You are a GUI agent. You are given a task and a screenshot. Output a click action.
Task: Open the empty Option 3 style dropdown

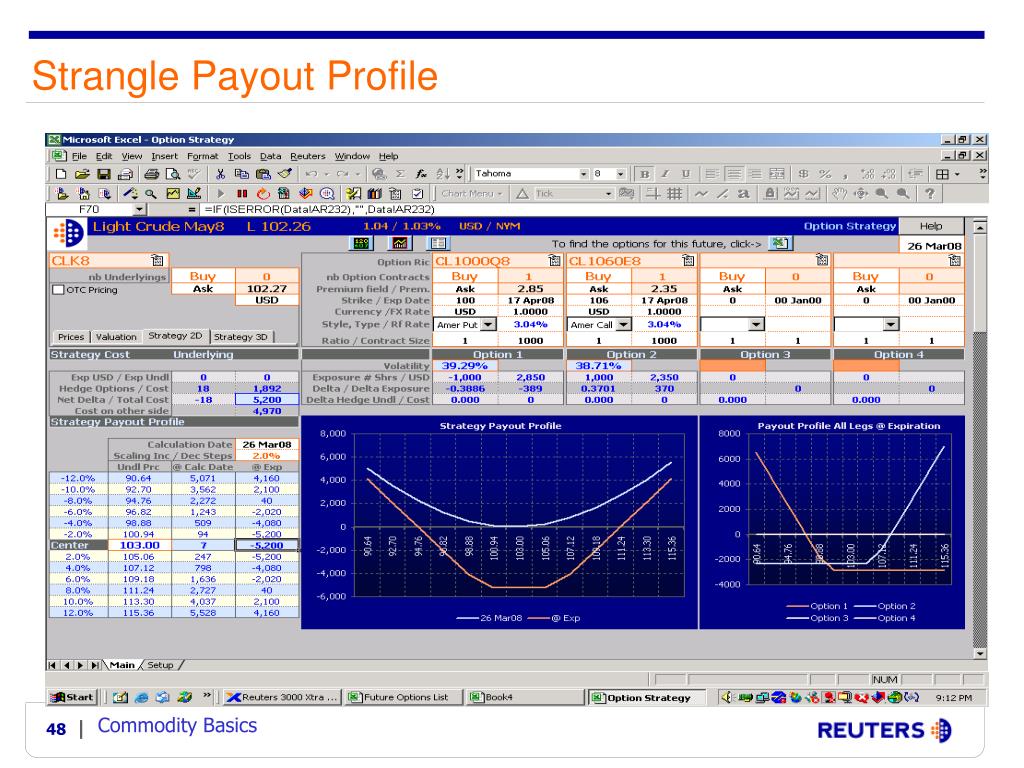click(756, 325)
